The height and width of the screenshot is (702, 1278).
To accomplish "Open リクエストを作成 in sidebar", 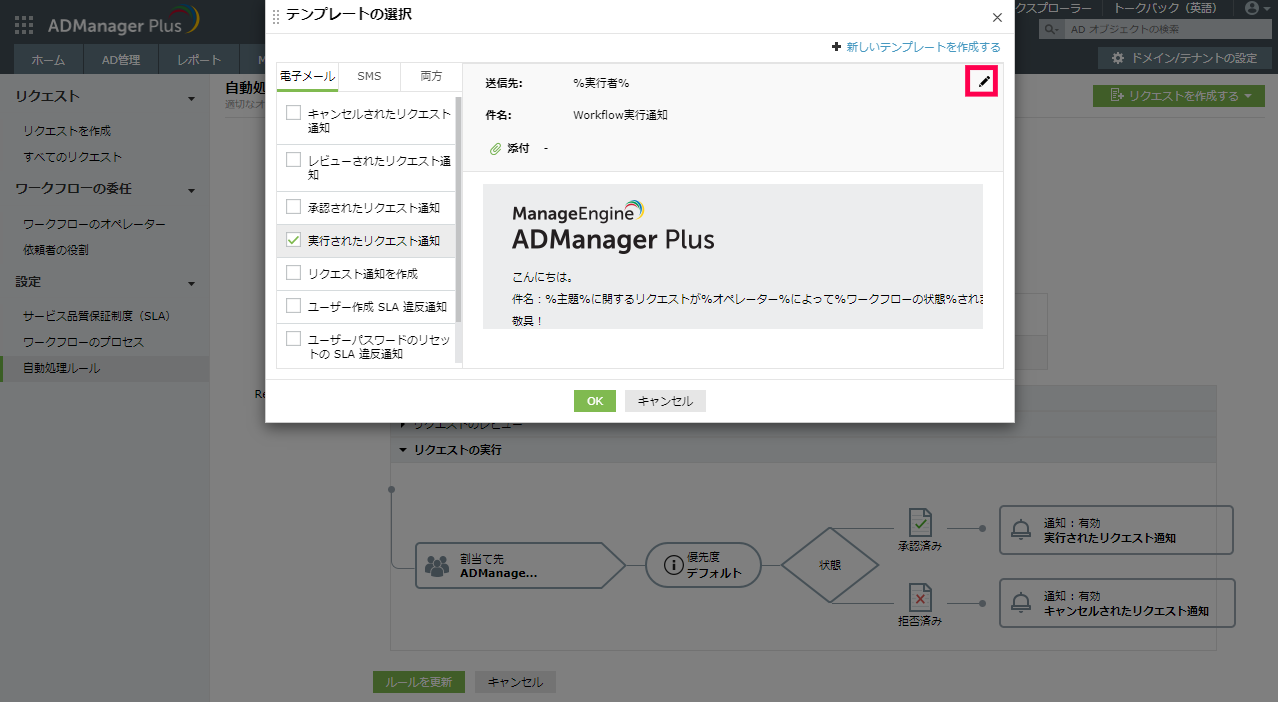I will [67, 131].
